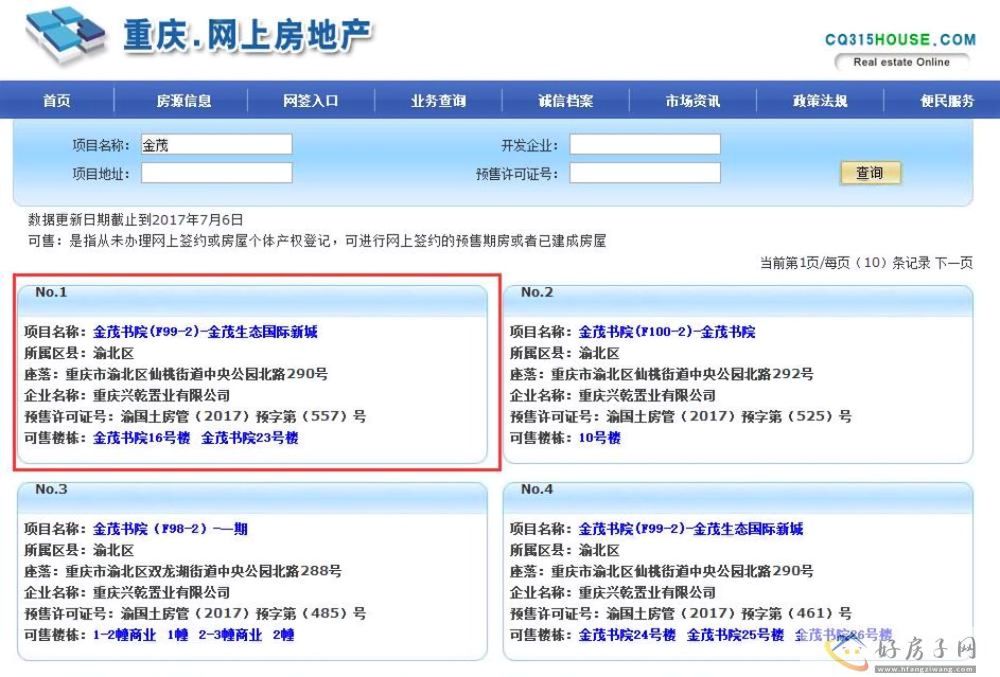Focus the 项目地址 text field
The image size is (1000, 677).
coord(216,173)
